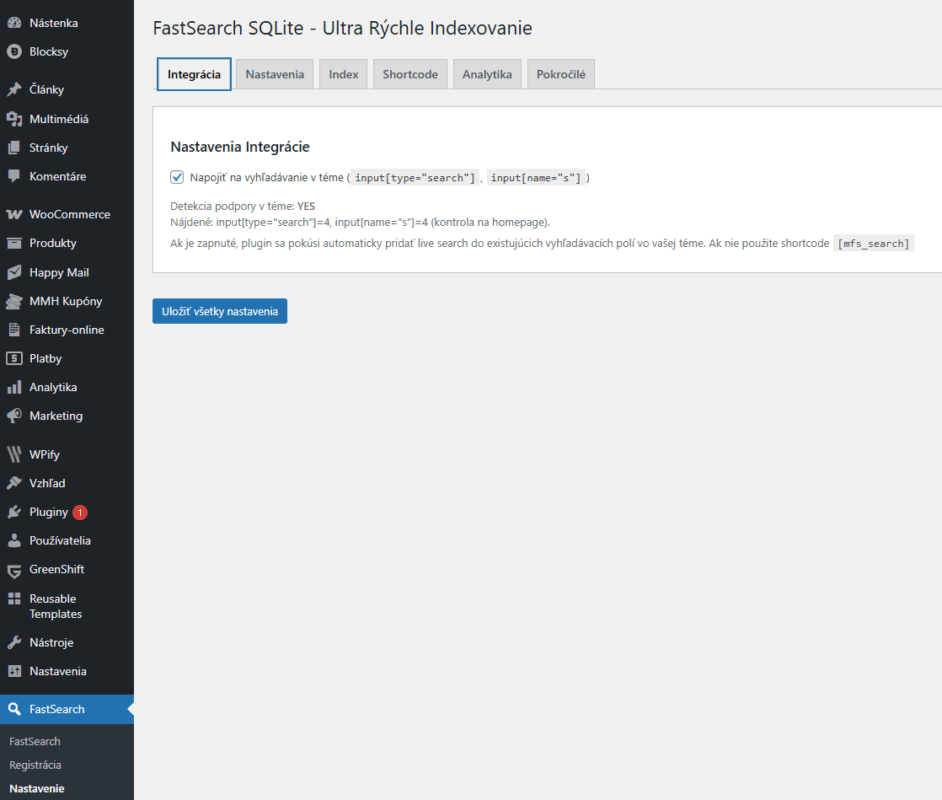Viewport: 942px width, 800px height.
Task: Switch to the Index tab
Action: (x=343, y=73)
